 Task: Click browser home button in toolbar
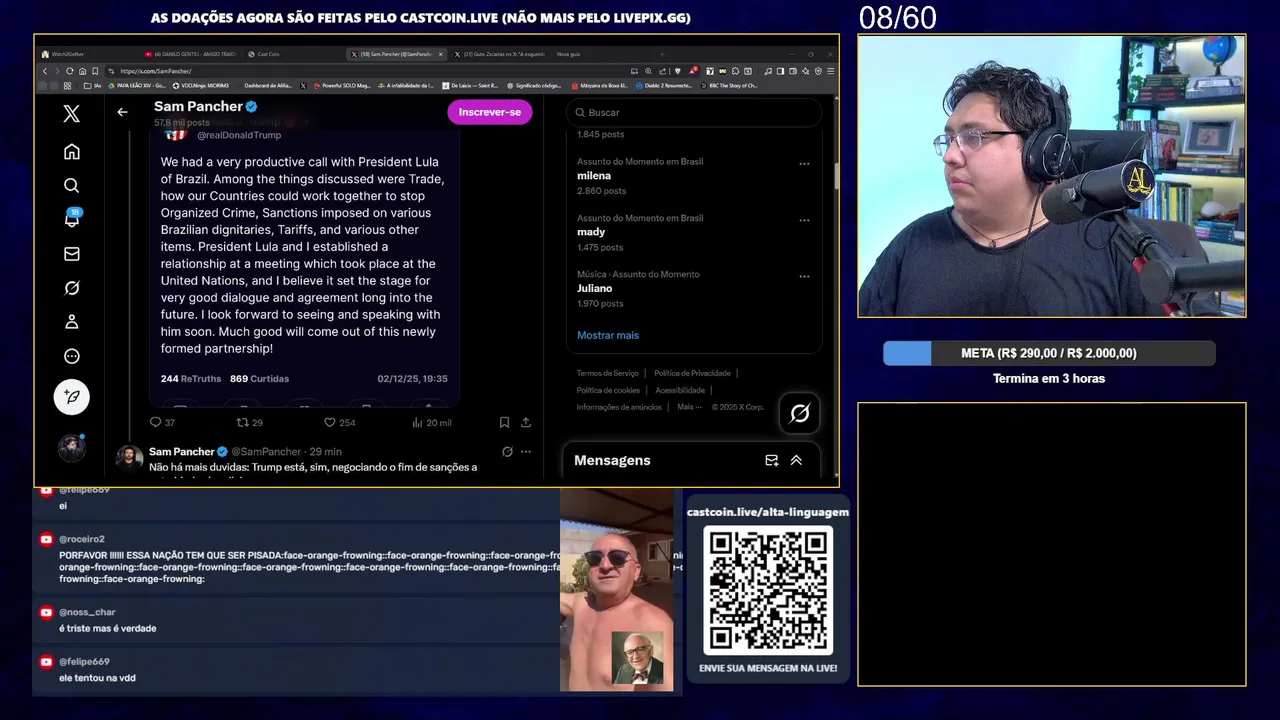pos(83,71)
